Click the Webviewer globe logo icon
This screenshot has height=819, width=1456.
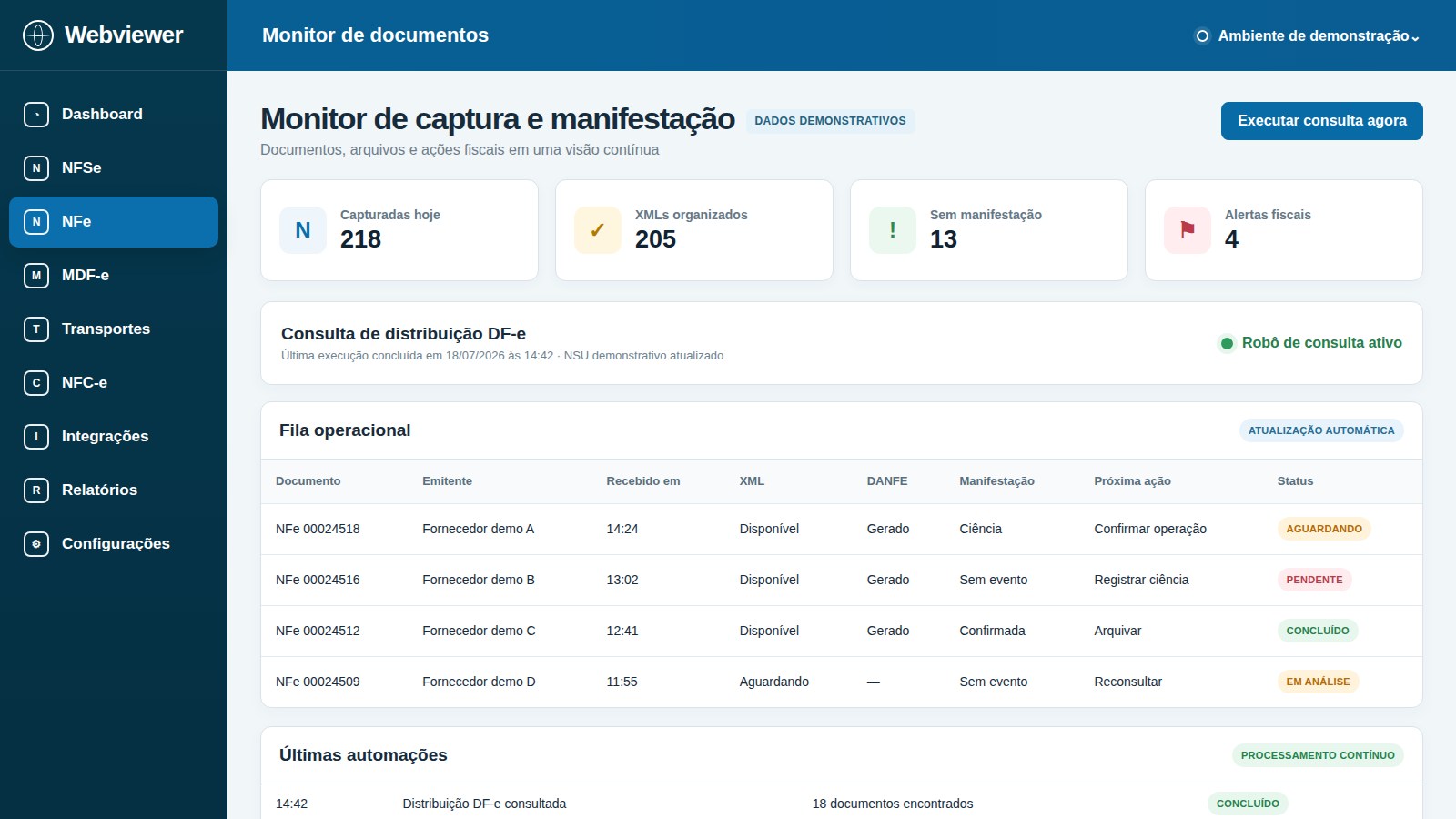tap(37, 35)
